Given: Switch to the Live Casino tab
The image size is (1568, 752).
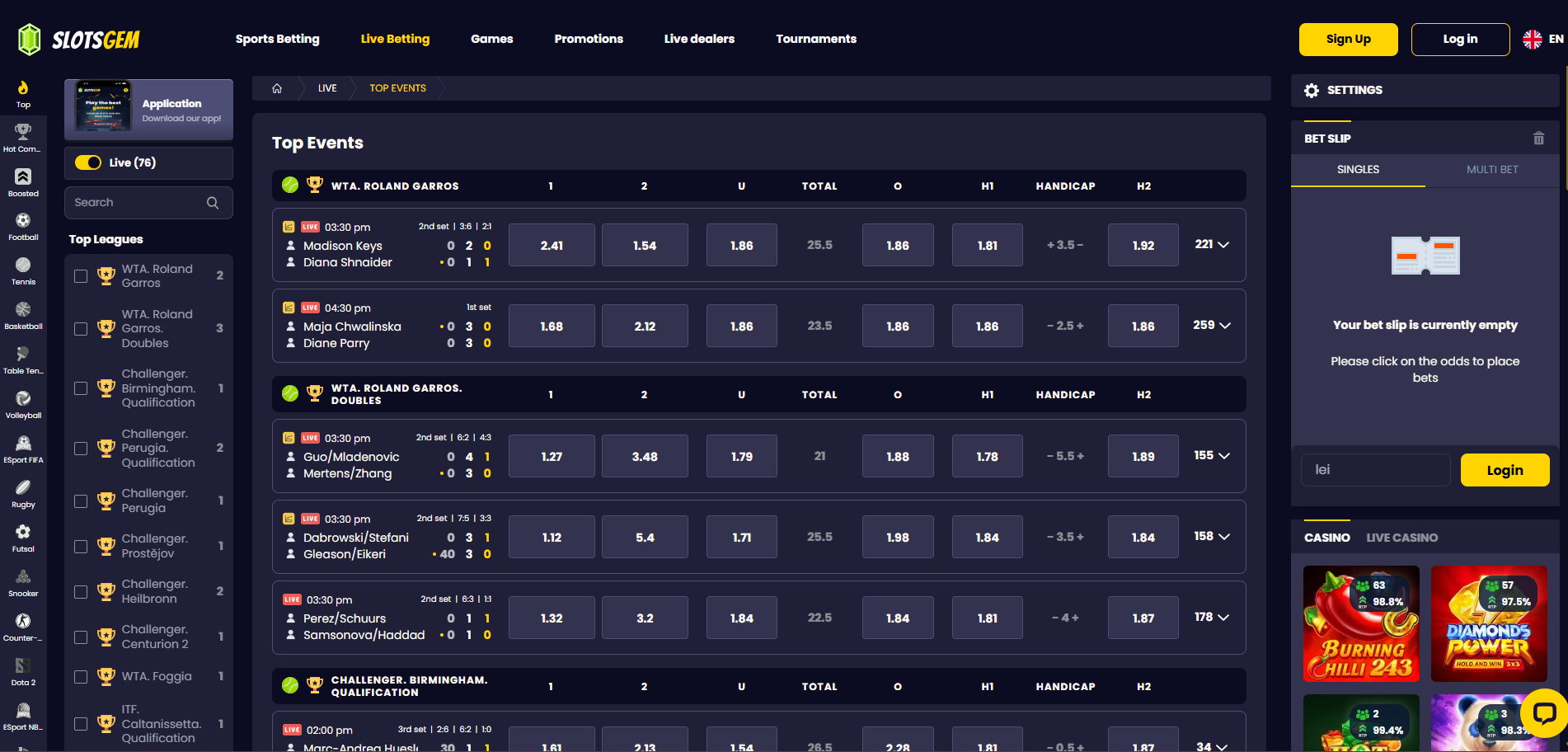Looking at the screenshot, I should click(1401, 538).
